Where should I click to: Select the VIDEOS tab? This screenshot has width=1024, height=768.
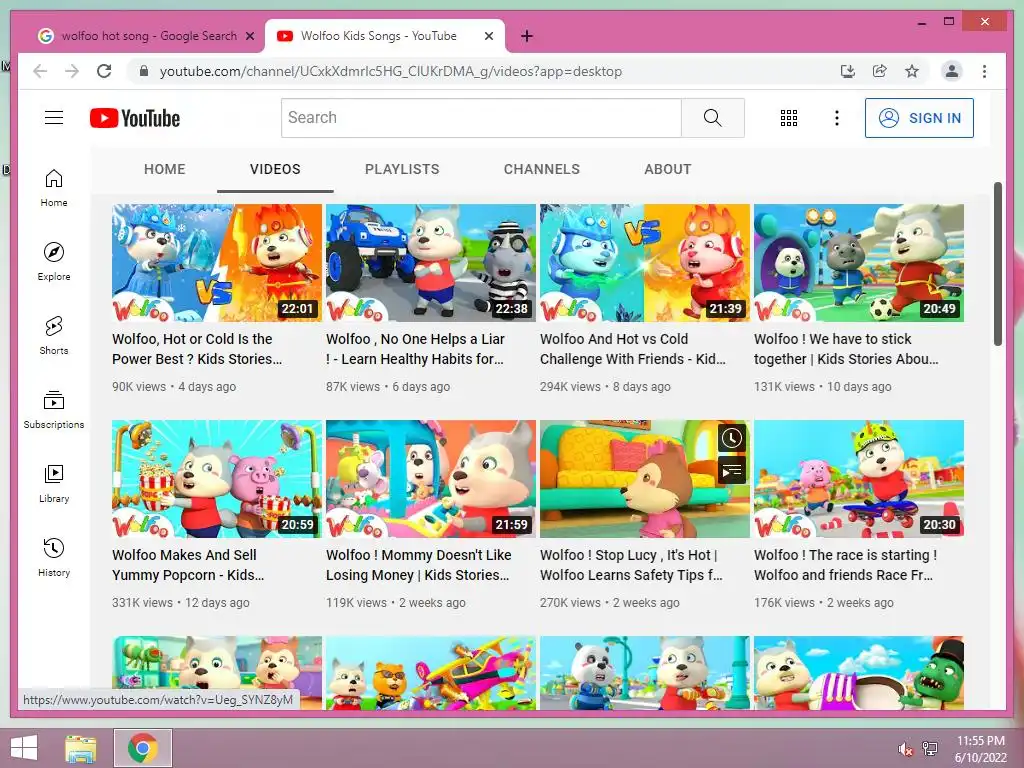(275, 169)
